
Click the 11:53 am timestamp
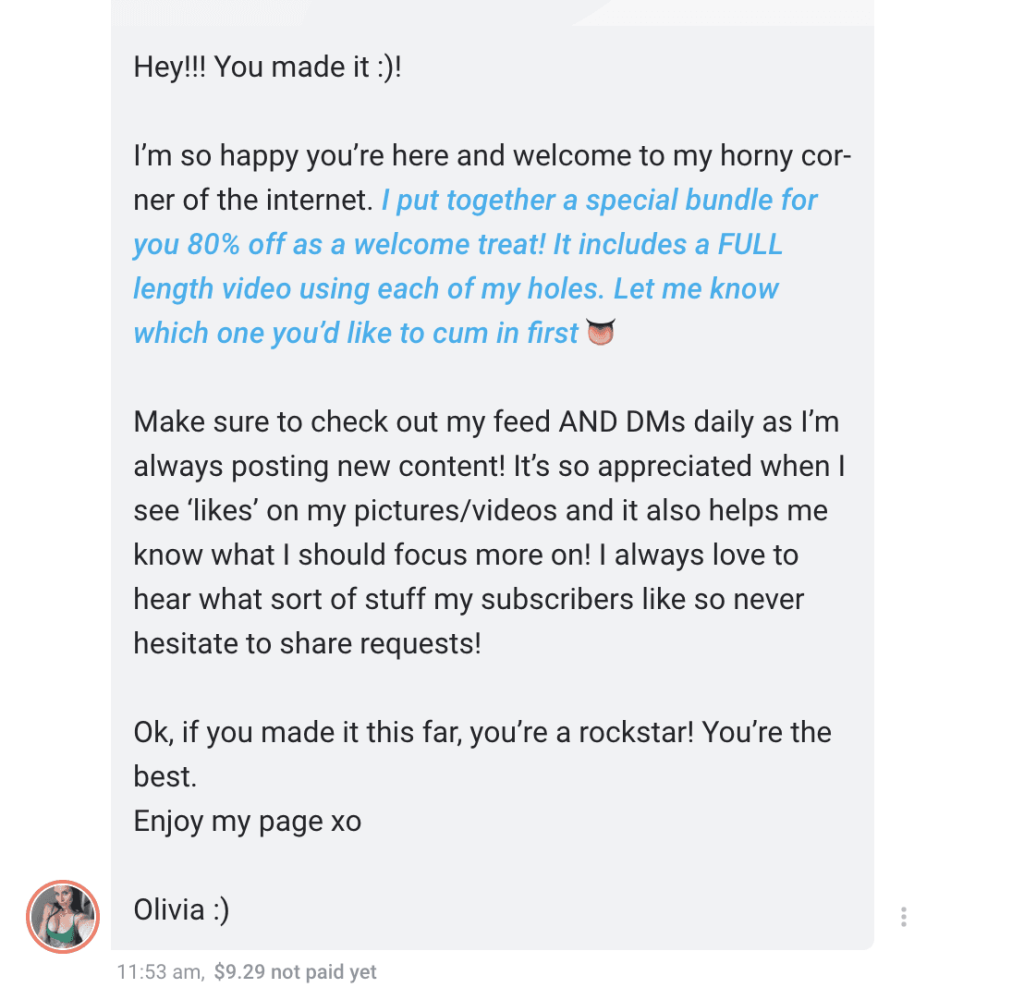[160, 971]
